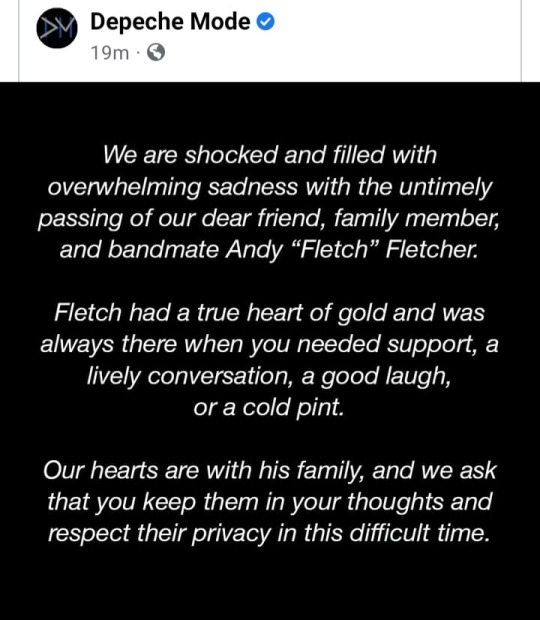Click the name Andy "Fletch" Fletcher

(352, 250)
